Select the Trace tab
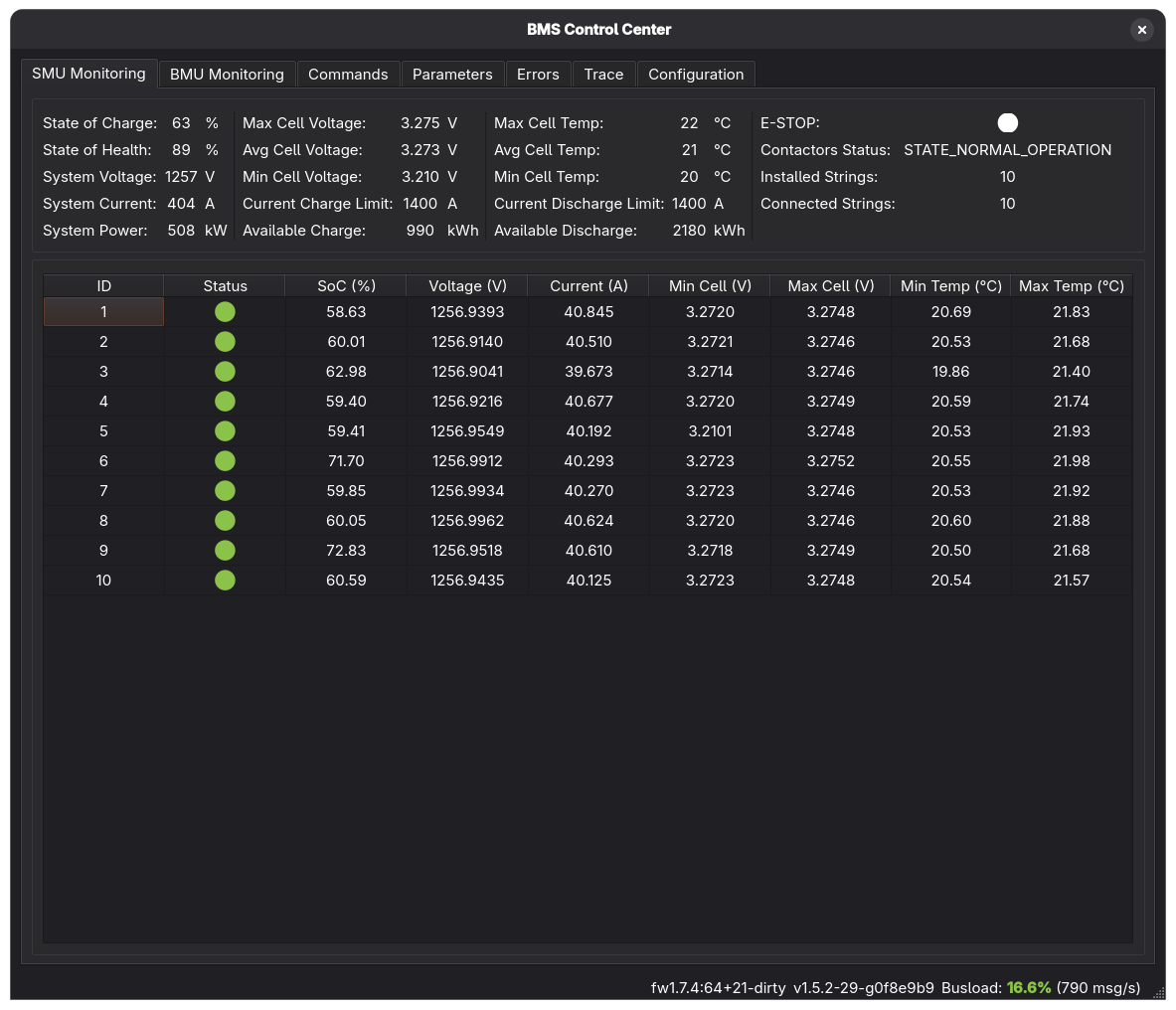 click(603, 75)
